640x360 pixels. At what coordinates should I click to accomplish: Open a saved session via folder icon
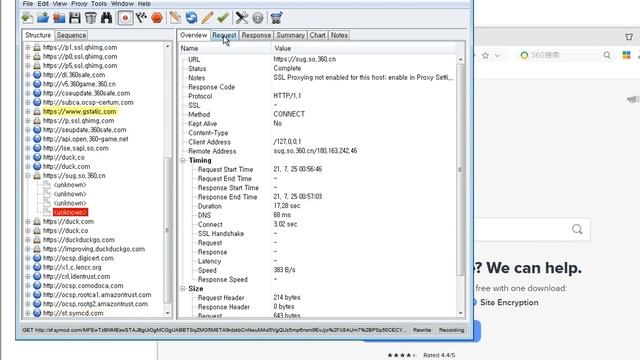tap(43, 18)
